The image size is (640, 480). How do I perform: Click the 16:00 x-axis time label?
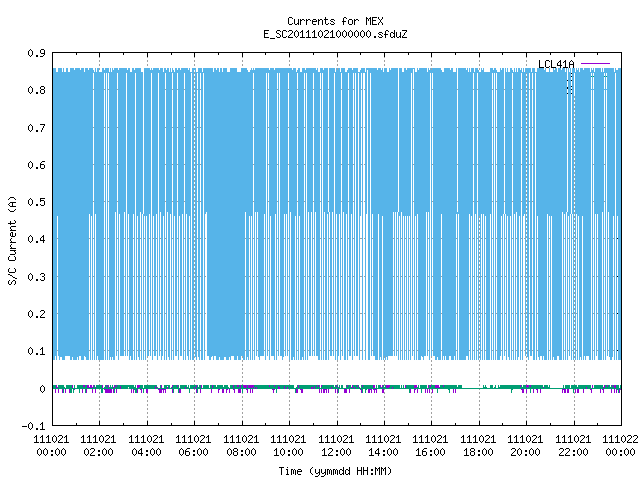[x=430, y=452]
